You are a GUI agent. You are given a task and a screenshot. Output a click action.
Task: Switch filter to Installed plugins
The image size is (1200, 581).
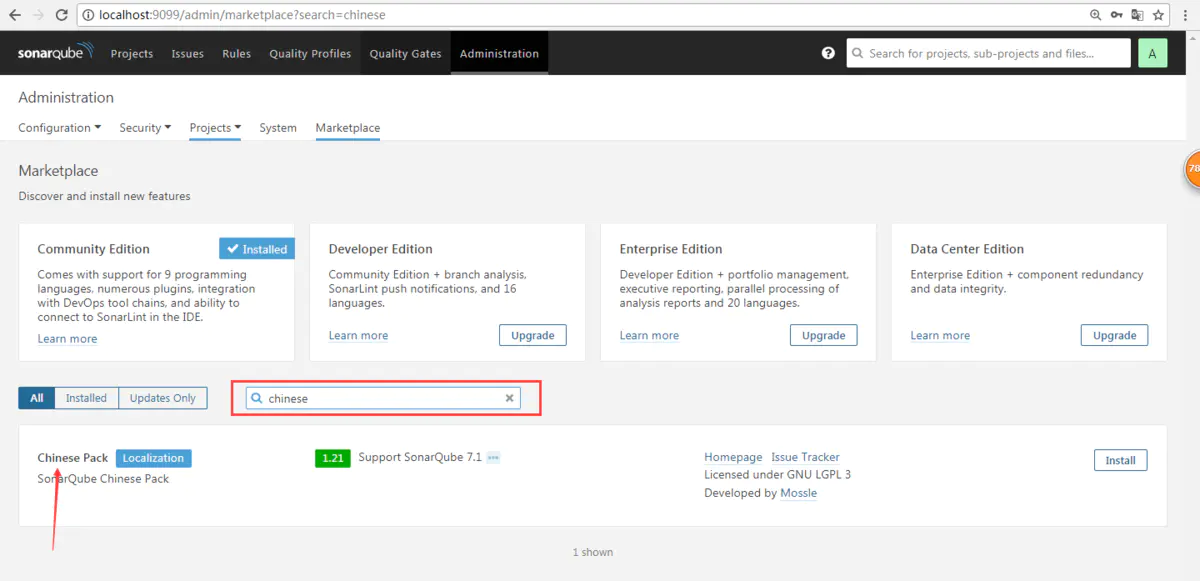click(x=86, y=398)
